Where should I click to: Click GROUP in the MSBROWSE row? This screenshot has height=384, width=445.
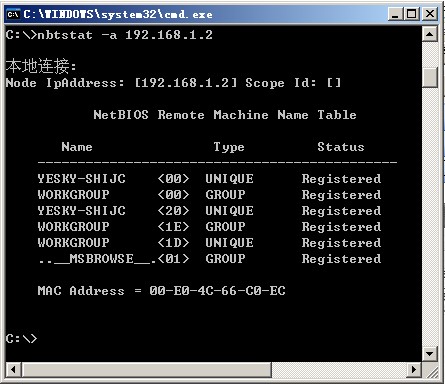tap(225, 259)
